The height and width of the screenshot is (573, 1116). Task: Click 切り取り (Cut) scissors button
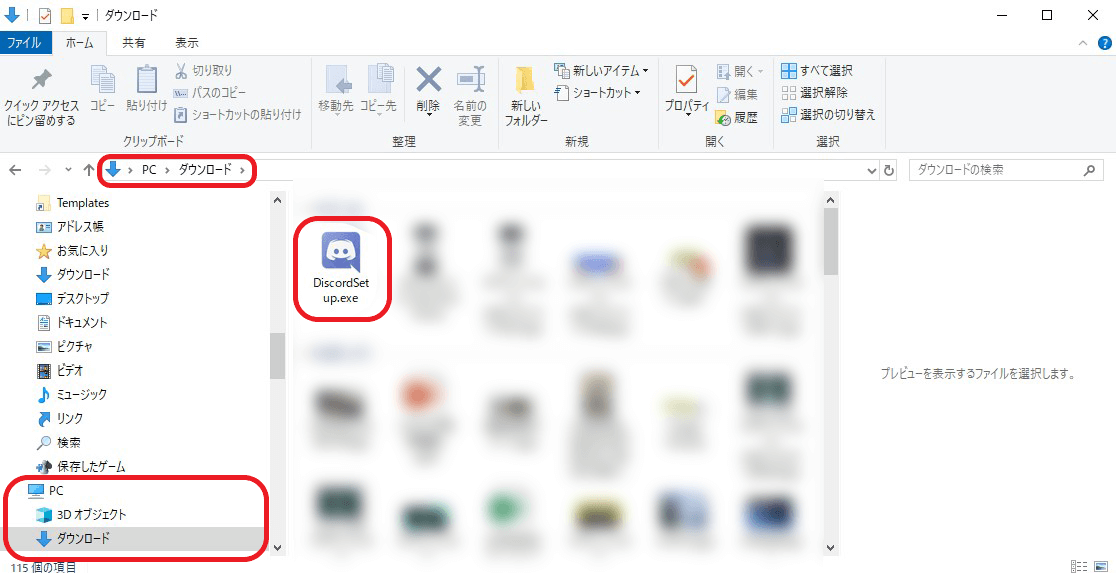tap(204, 70)
